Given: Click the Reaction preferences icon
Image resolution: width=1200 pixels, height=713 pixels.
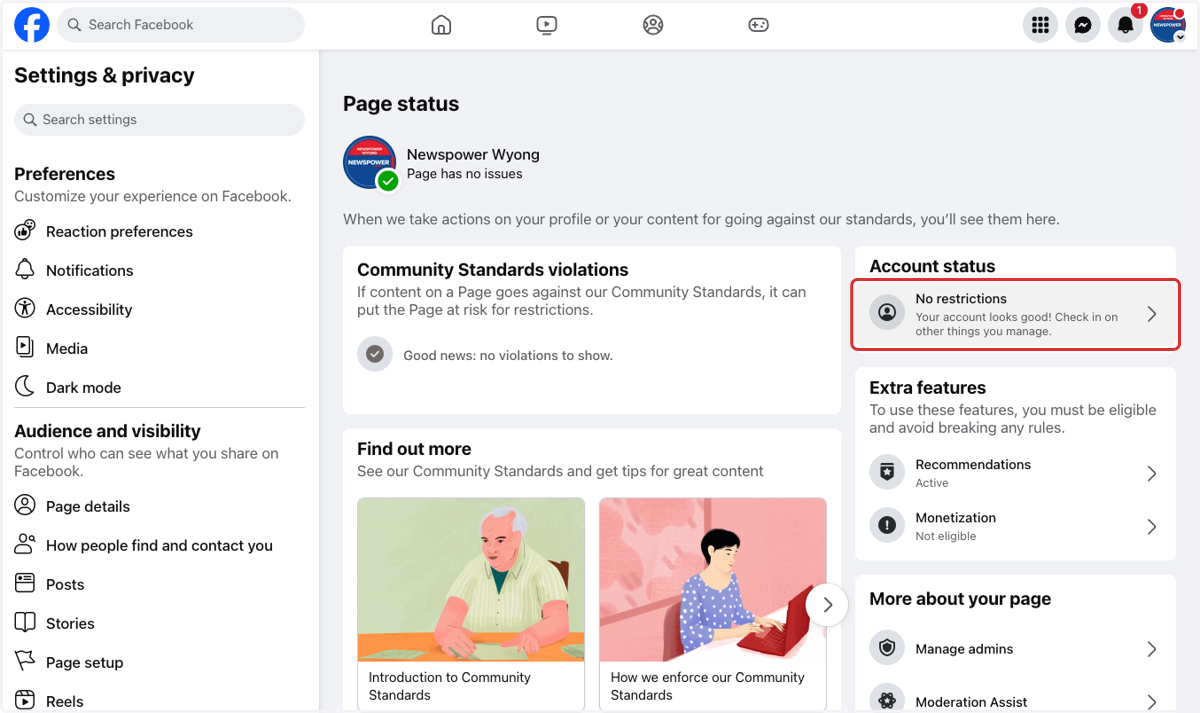Looking at the screenshot, I should point(25,231).
